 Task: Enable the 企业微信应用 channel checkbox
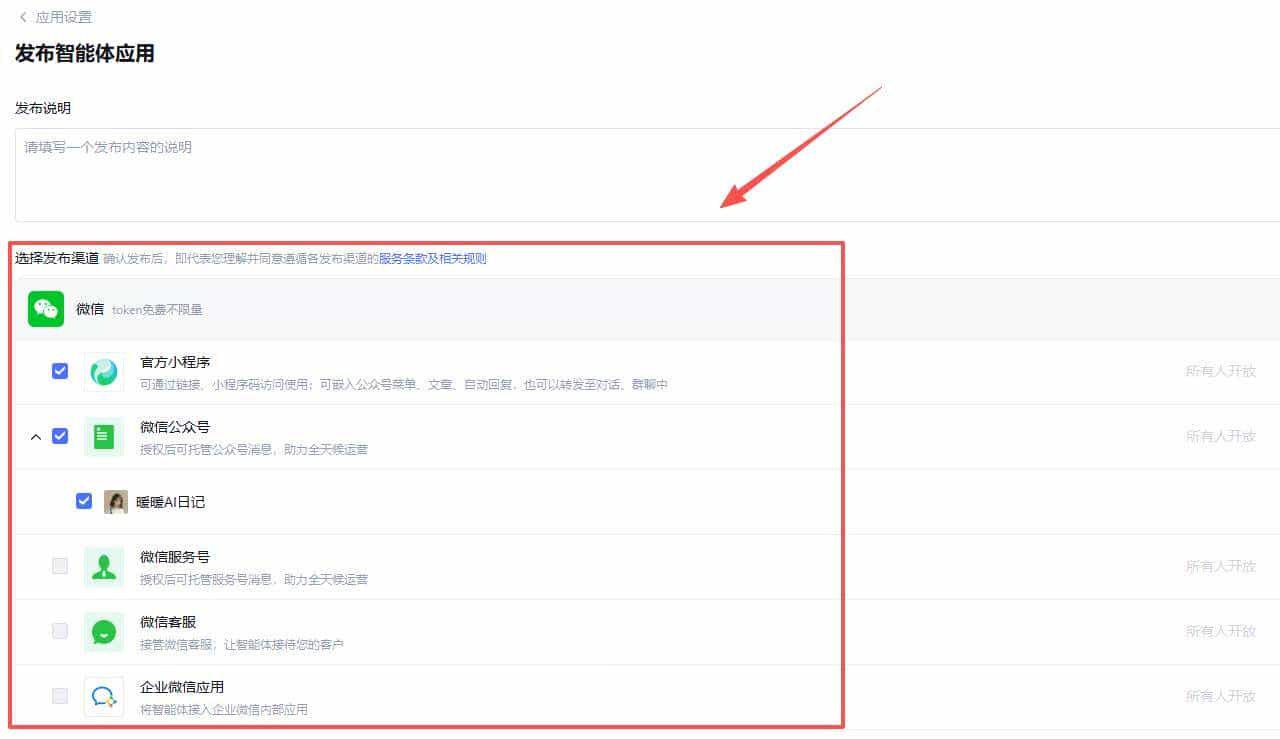click(59, 695)
